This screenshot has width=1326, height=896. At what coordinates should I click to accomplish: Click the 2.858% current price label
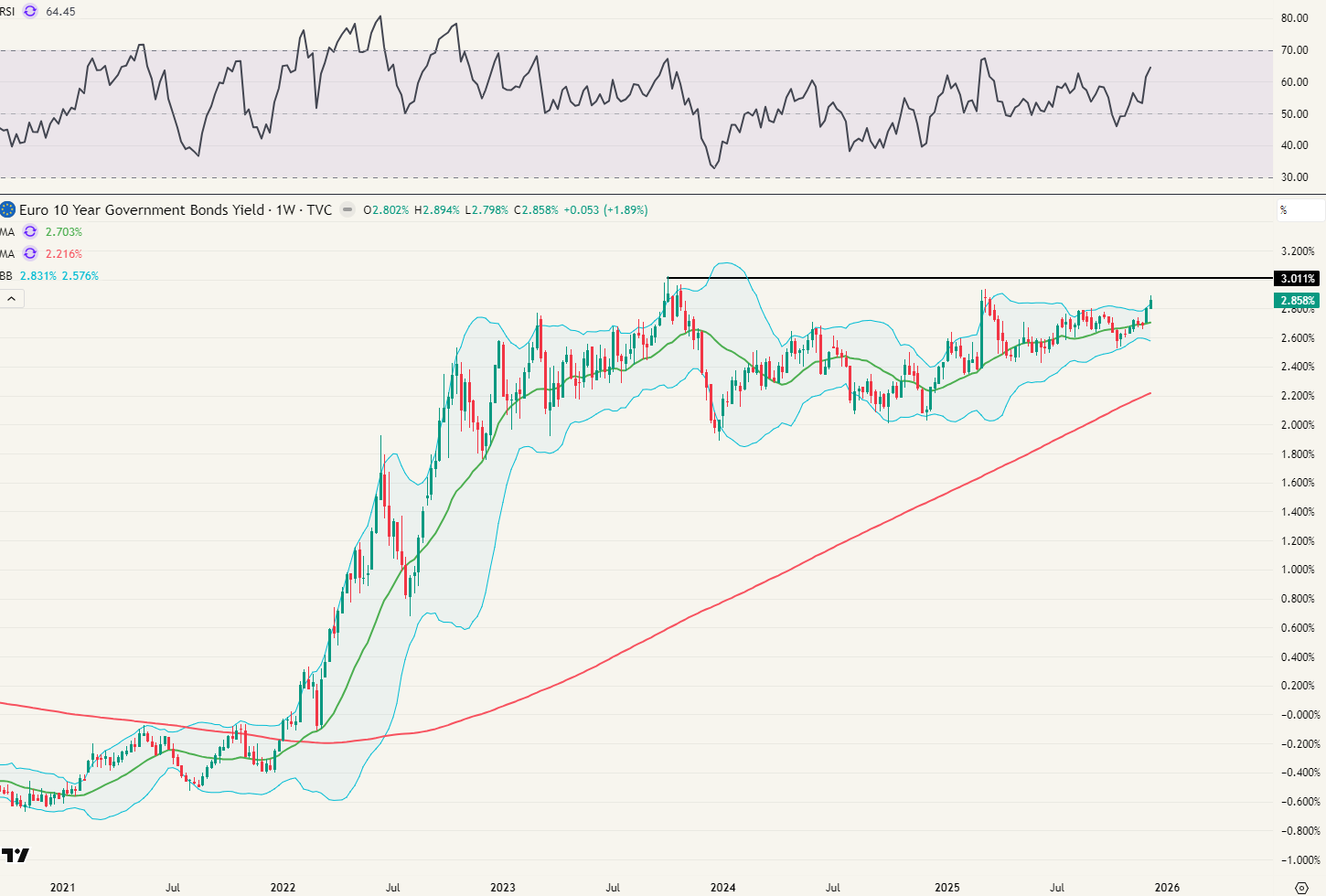tap(1297, 301)
